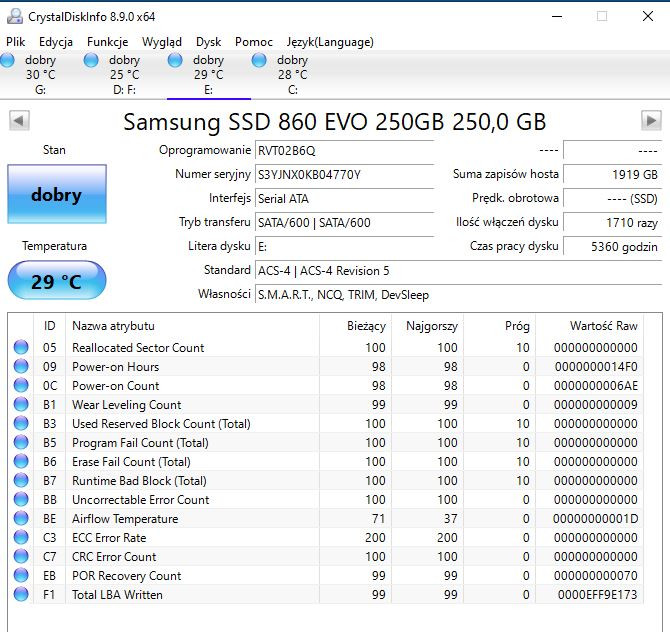Select the Airflow Temperature row name
Image resolution: width=670 pixels, height=632 pixels.
pos(125,519)
